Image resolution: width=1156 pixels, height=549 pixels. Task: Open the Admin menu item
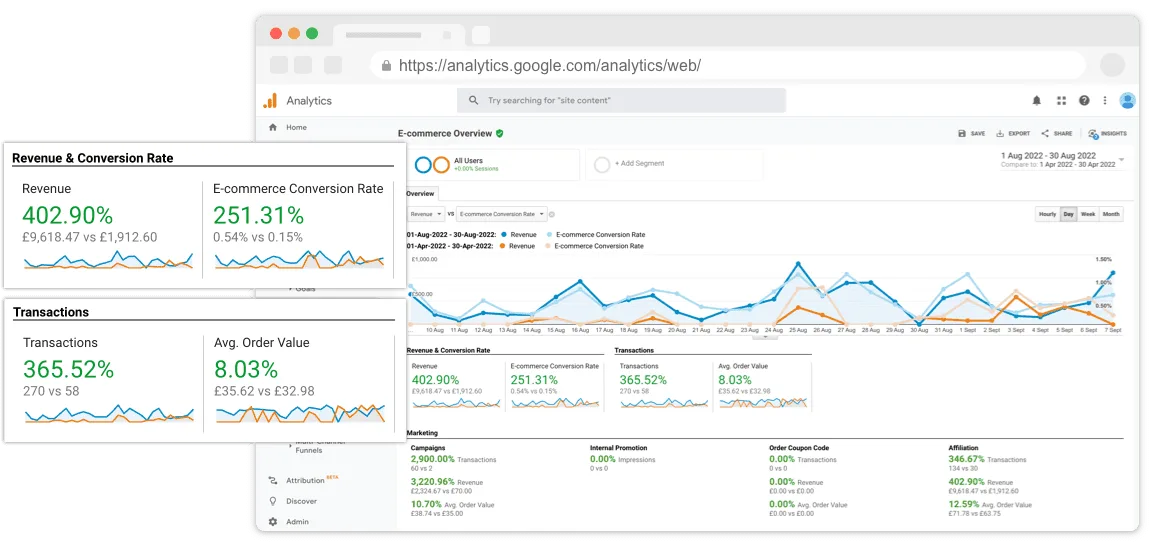(x=297, y=522)
